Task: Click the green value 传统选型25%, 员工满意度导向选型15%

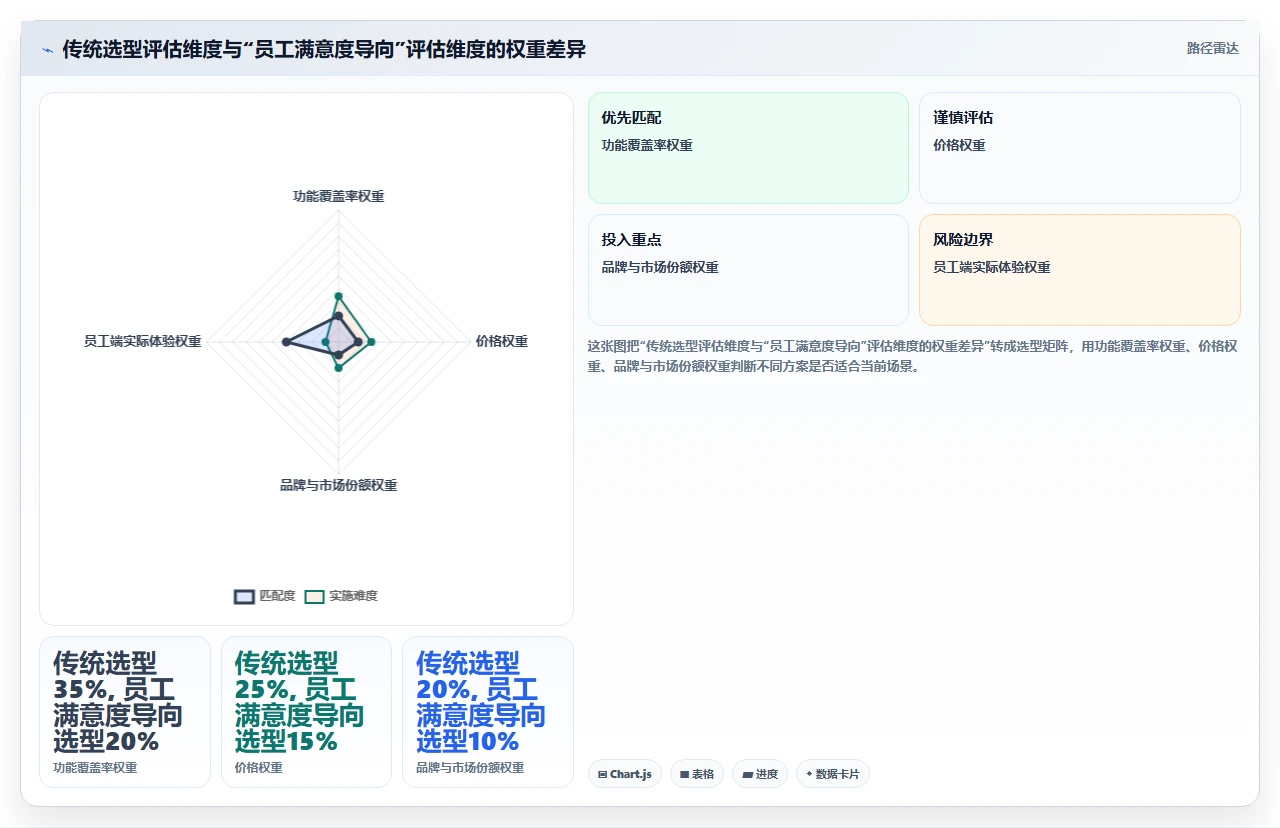Action: (299, 702)
